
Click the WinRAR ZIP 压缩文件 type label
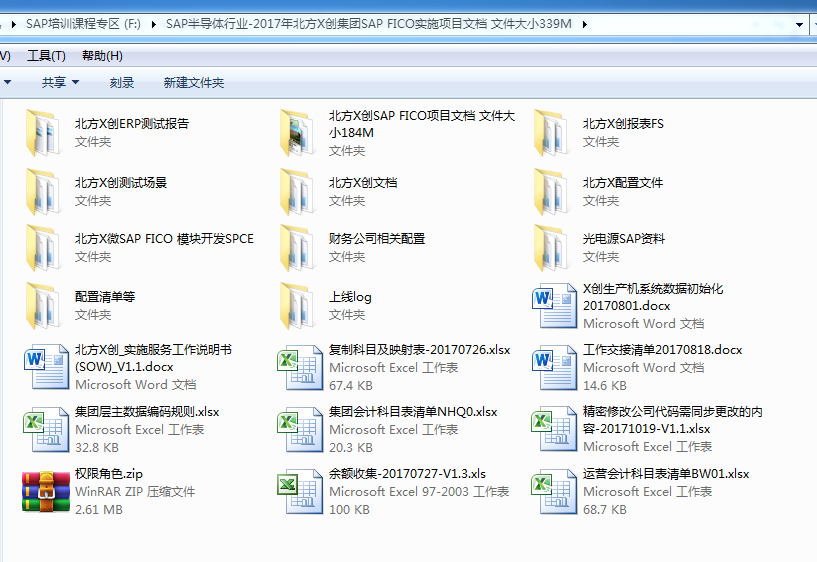[x=135, y=492]
